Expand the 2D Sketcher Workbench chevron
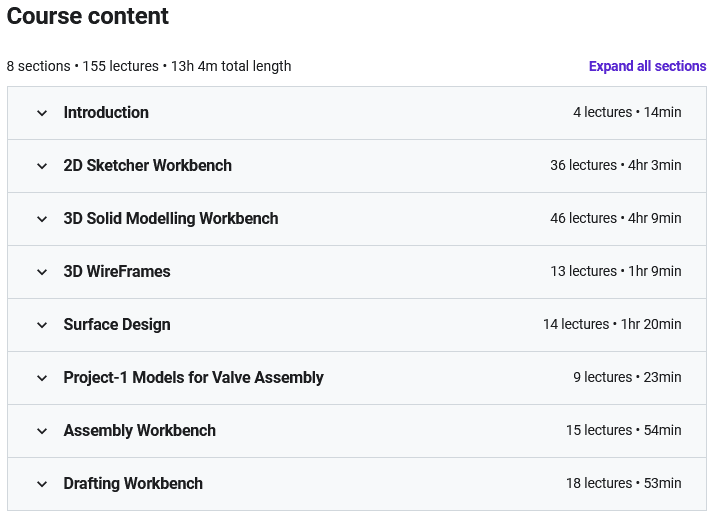Screen dimensions: 714x517 tap(42, 166)
